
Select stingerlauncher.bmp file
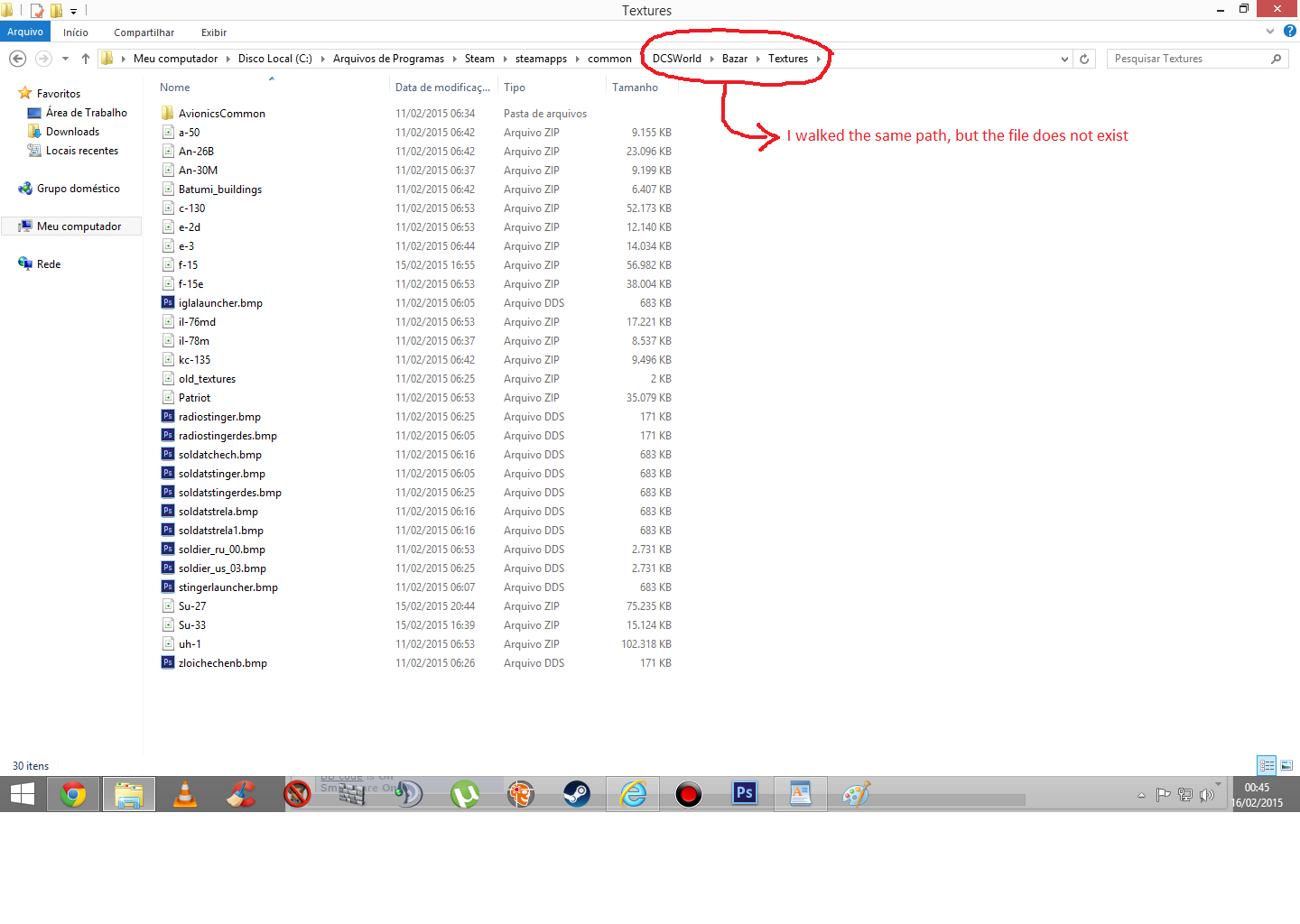tap(227, 587)
